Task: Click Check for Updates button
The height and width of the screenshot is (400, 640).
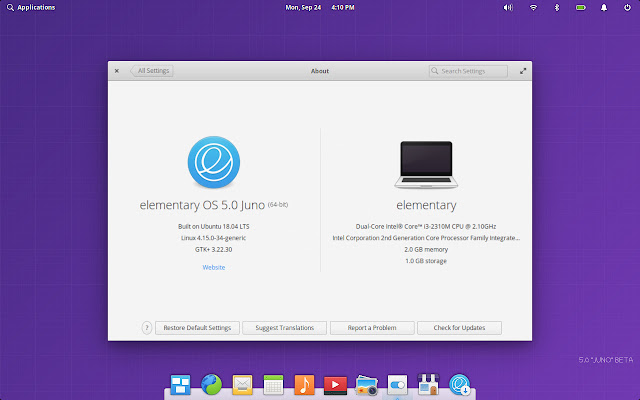Action: [x=459, y=328]
